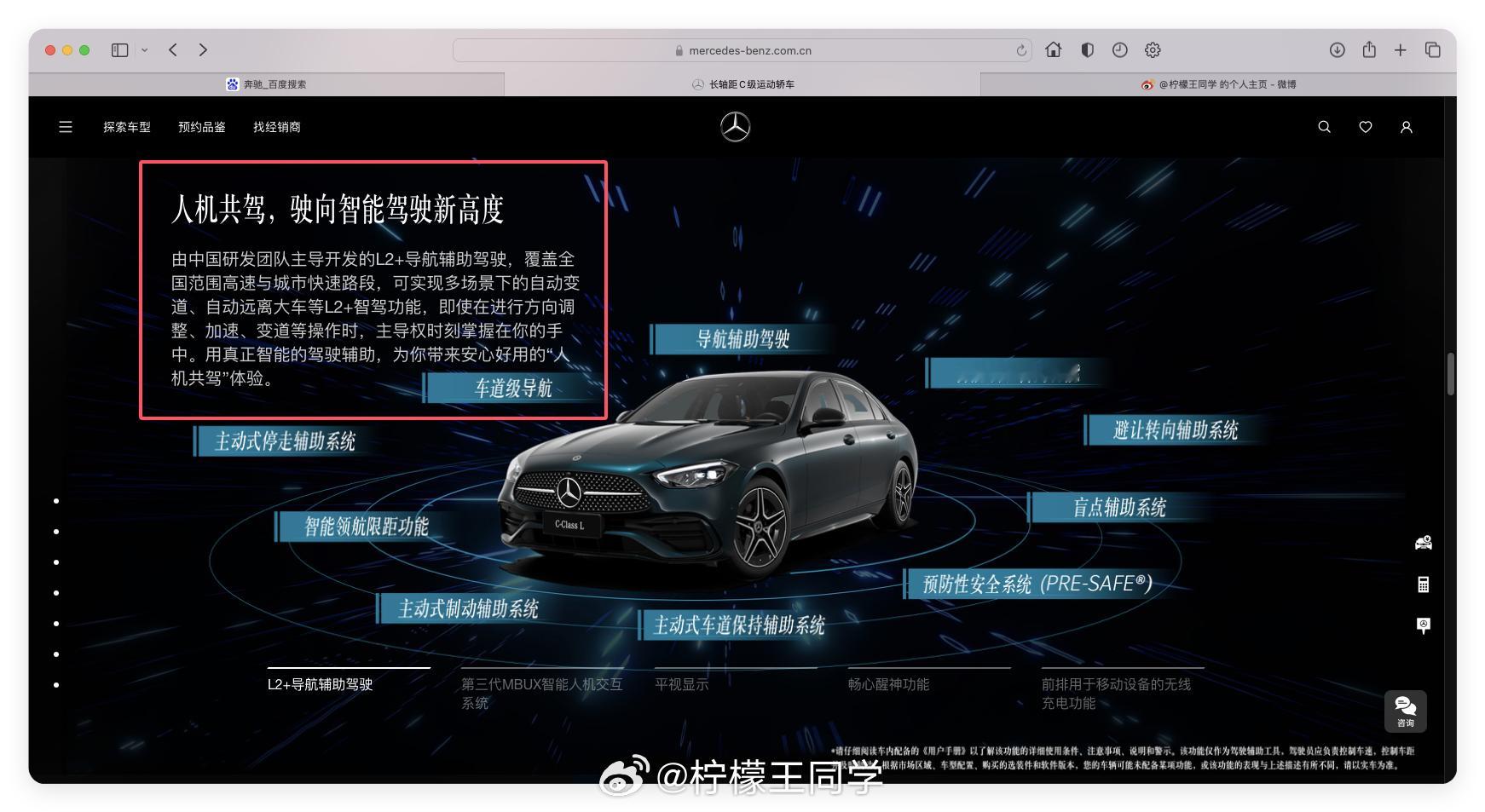Open 找经销商 navigation item

click(277, 127)
